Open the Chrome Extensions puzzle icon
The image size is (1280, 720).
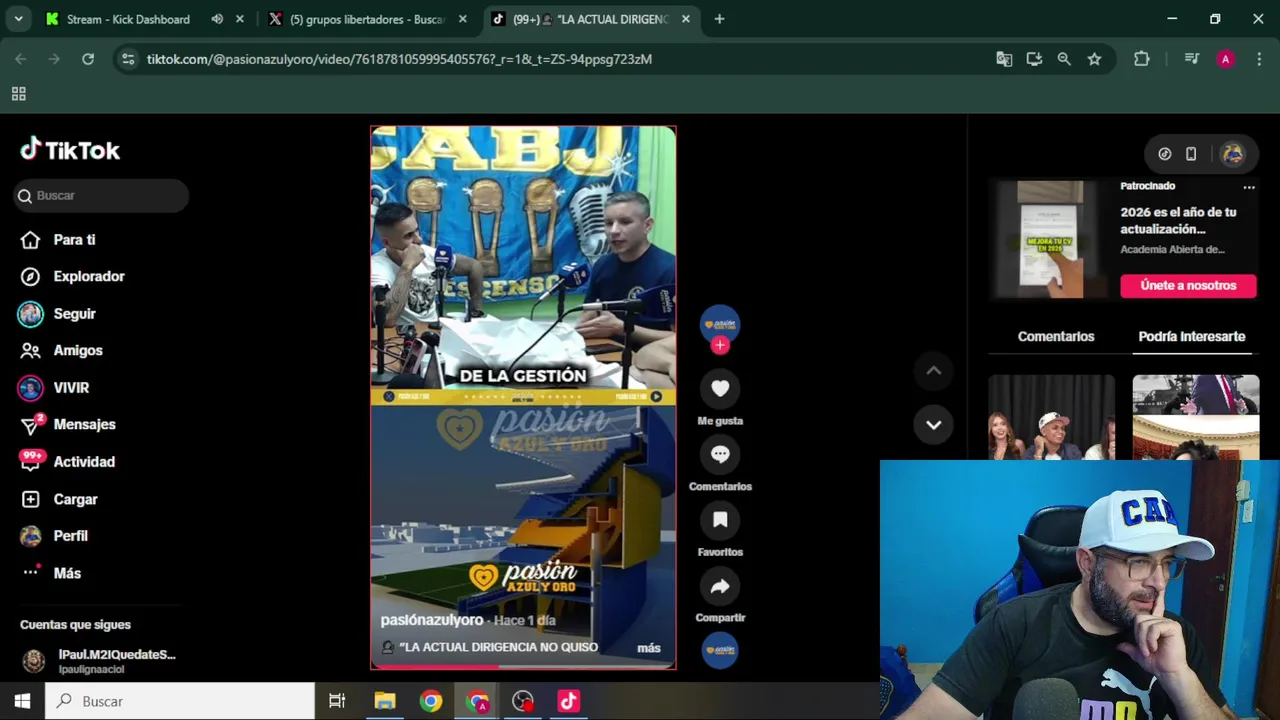[1142, 59]
